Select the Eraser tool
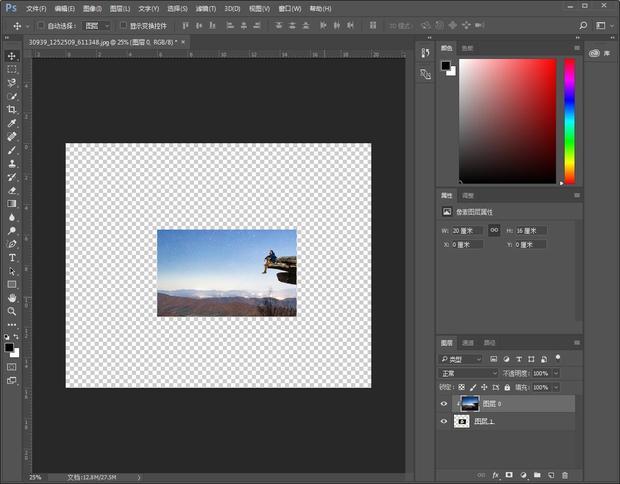The width and height of the screenshot is (620, 484). coord(12,190)
